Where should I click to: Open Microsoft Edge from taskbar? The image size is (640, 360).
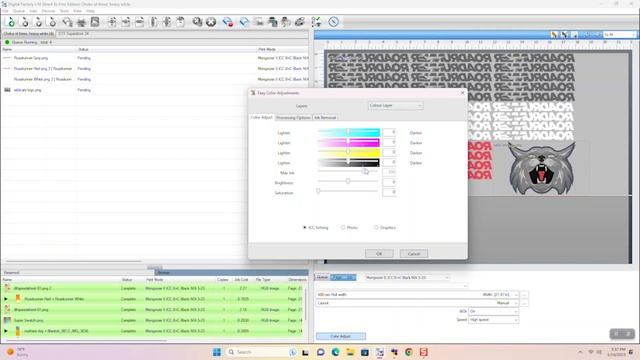pos(336,352)
